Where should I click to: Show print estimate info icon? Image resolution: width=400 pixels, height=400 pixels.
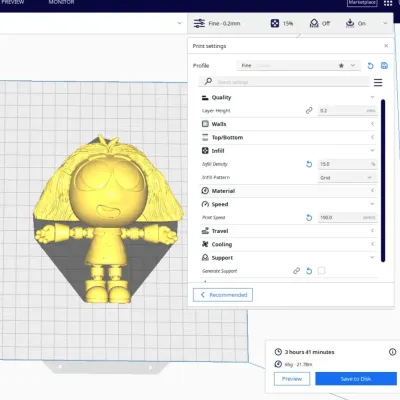click(393, 352)
